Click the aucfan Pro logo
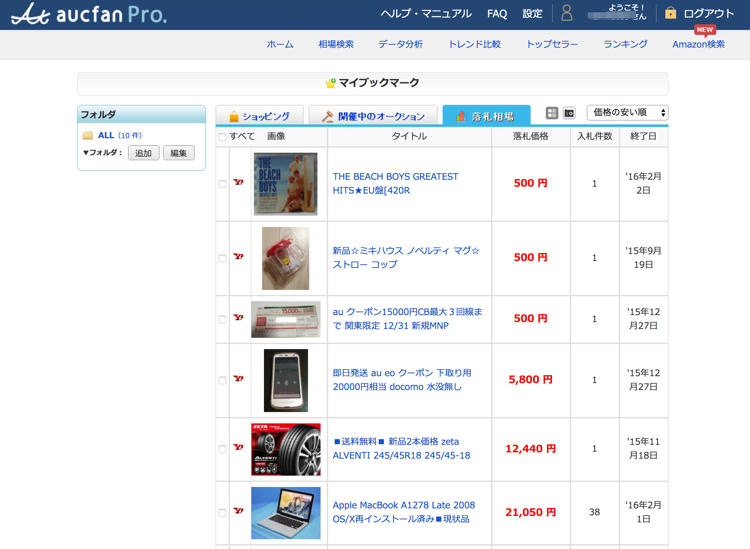The image size is (750, 549). coord(88,14)
